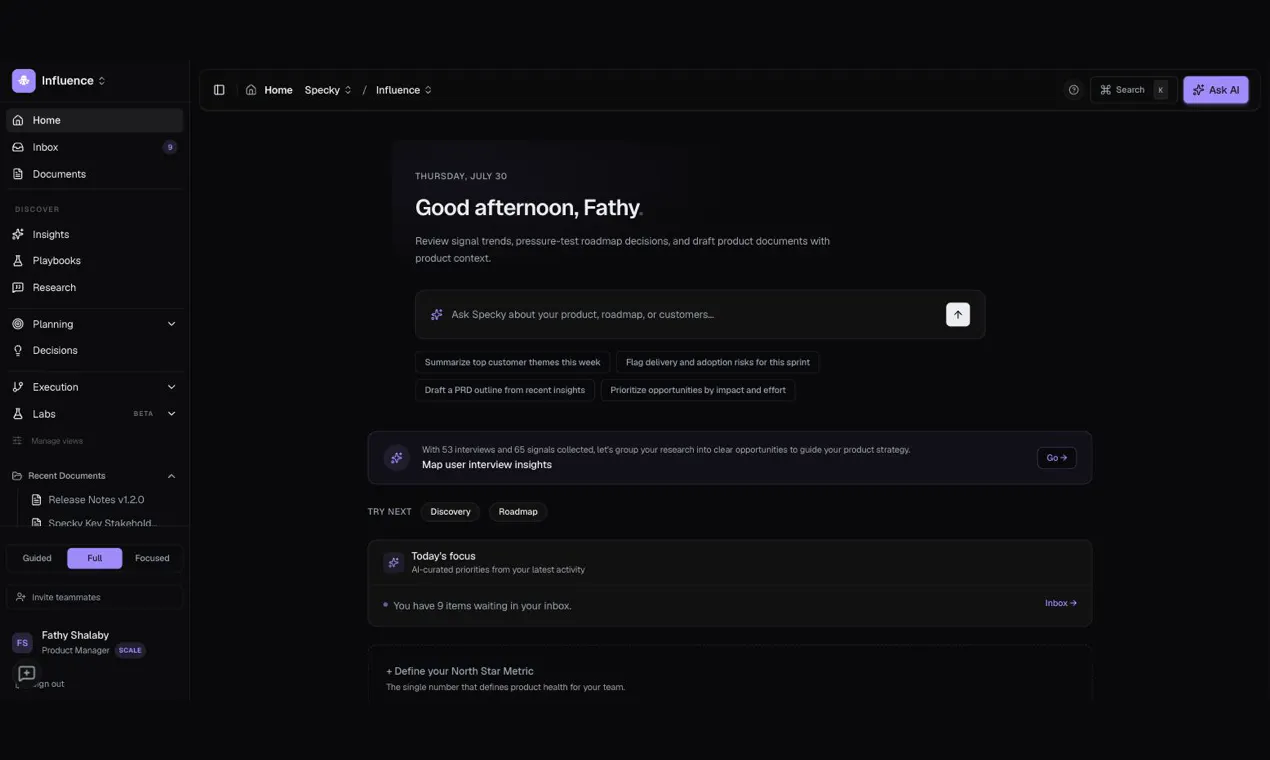Screen dimensions: 1270x760
Task: Click the Influence workspace logo icon
Action: (x=24, y=80)
